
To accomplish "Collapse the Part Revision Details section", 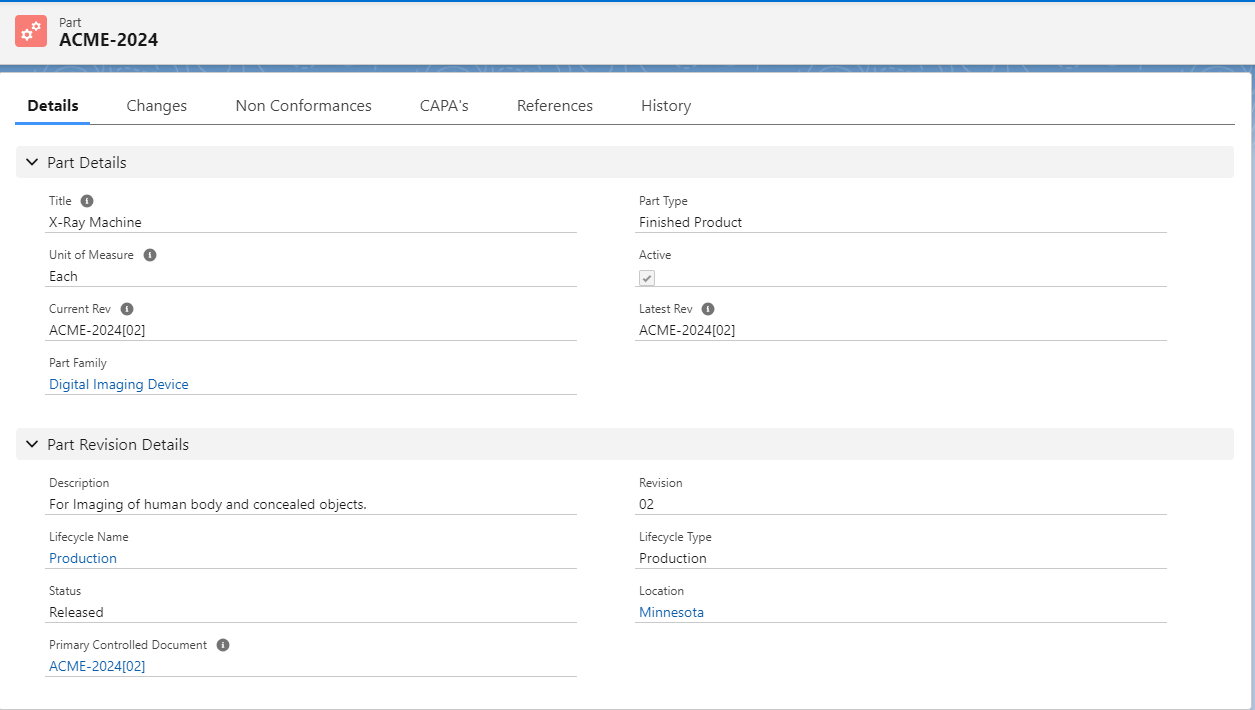I will click(x=32, y=444).
